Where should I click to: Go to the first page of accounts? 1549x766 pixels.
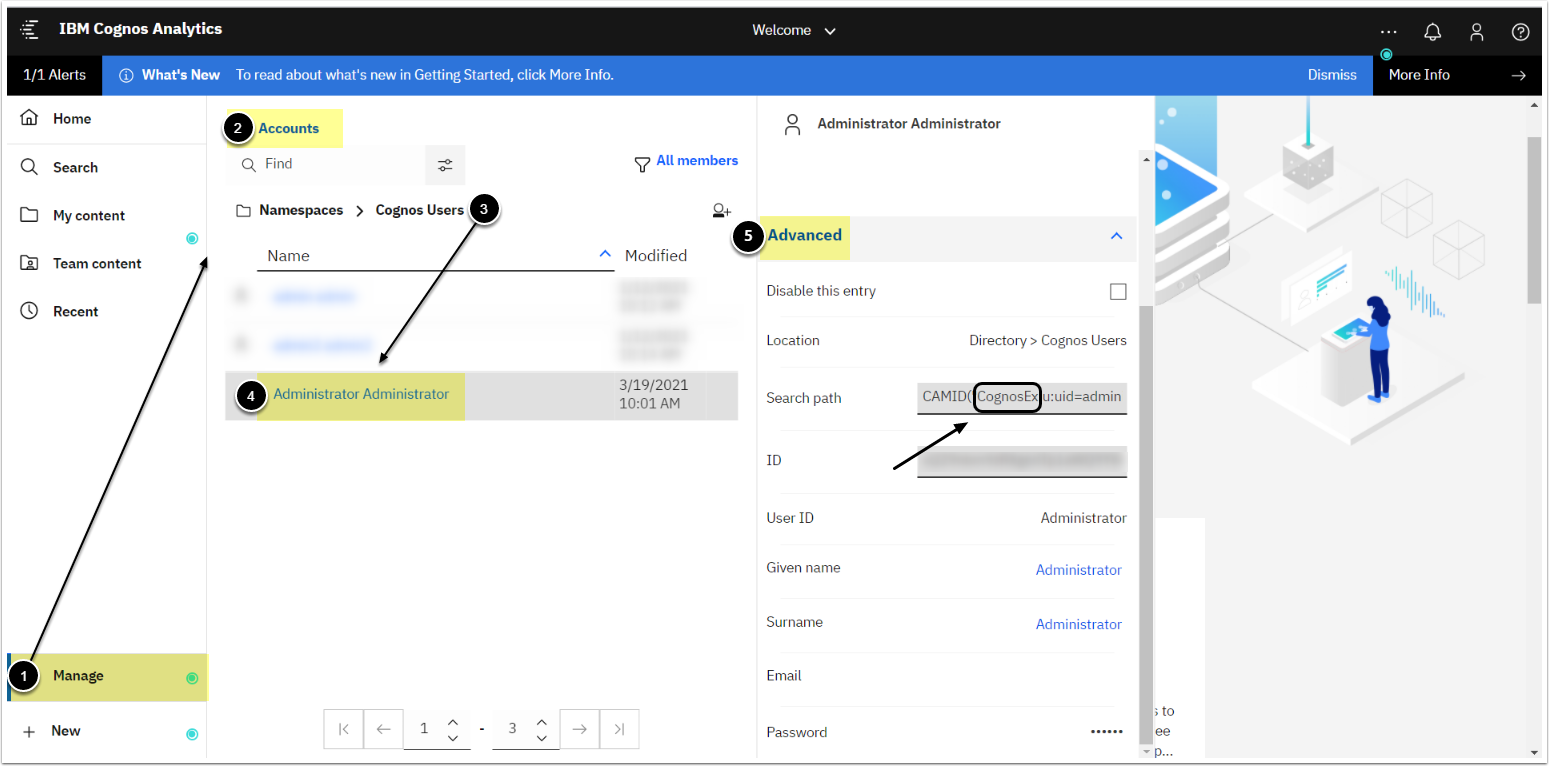(x=344, y=729)
